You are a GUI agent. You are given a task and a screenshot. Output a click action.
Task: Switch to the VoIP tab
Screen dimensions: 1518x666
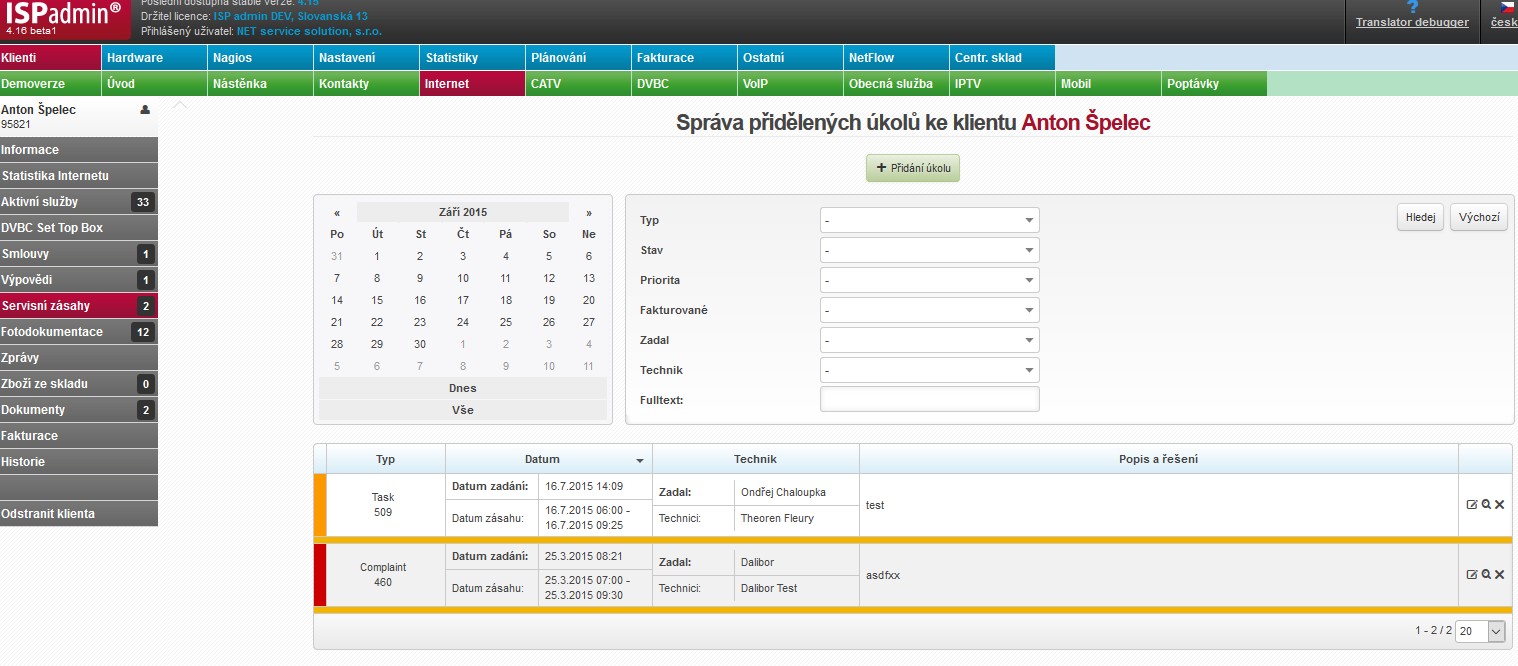791,84
